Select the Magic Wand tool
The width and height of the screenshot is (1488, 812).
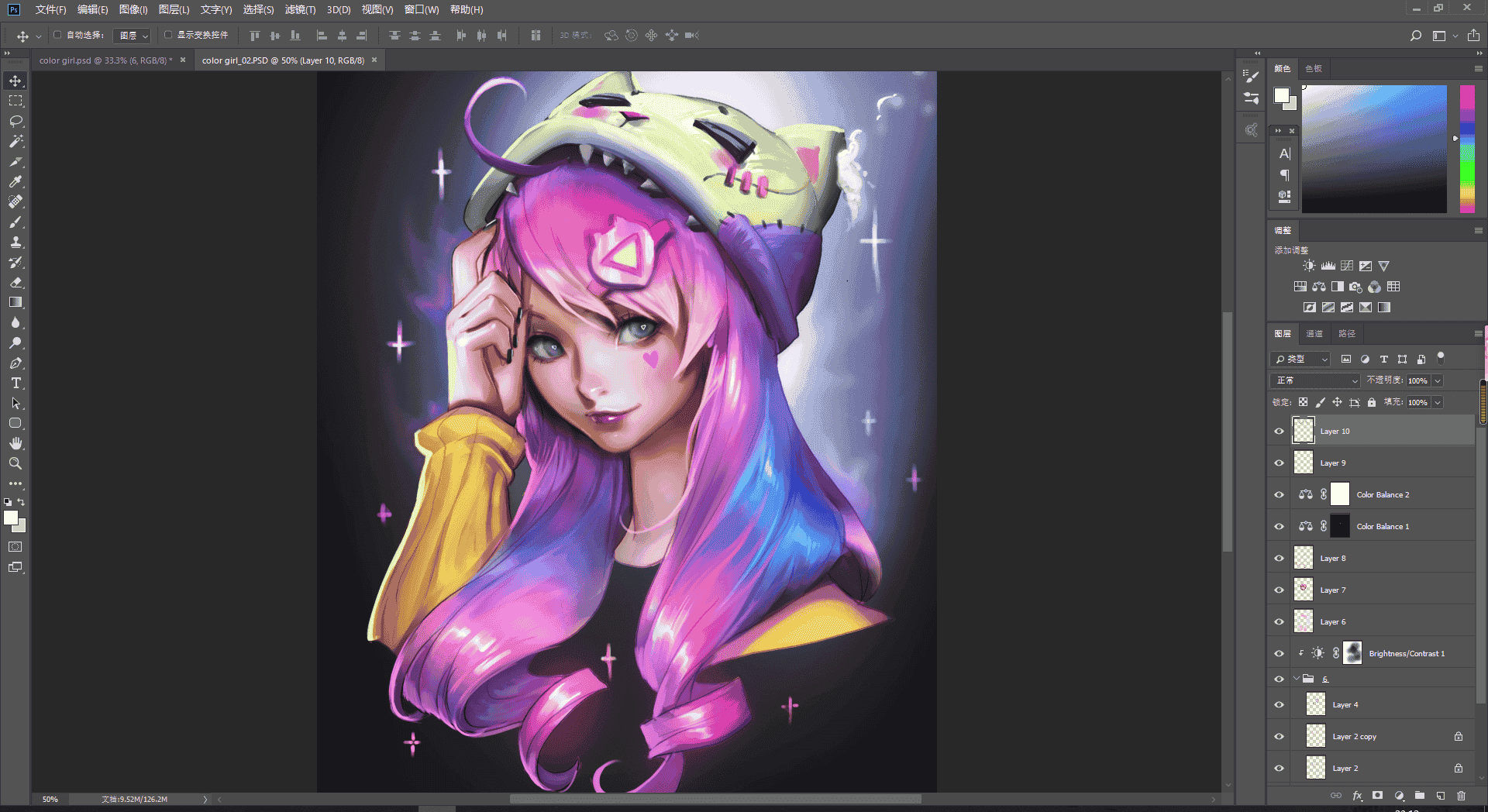pos(15,141)
